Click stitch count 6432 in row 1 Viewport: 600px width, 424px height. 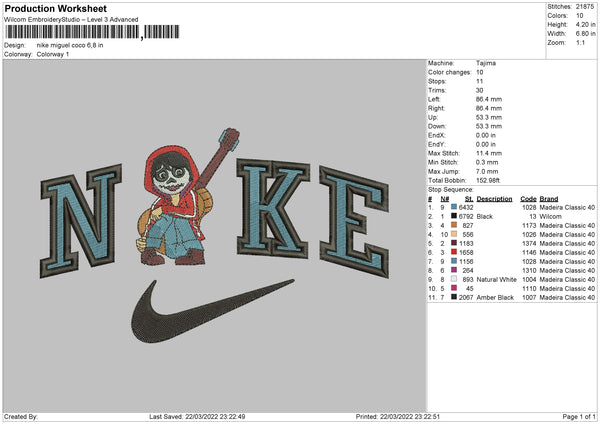pyautogui.click(x=466, y=207)
